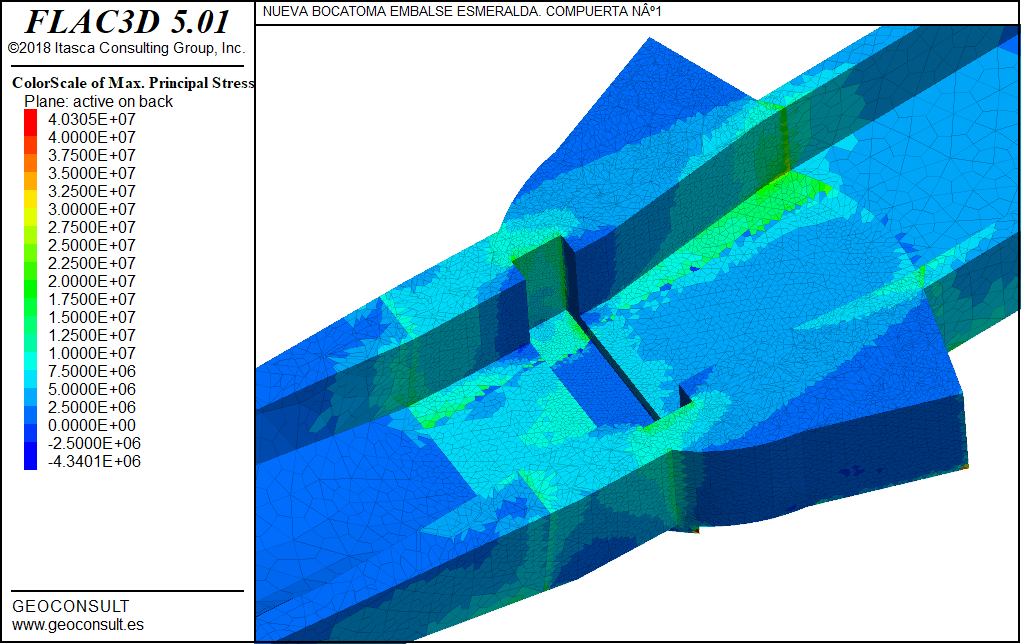The height and width of the screenshot is (644, 1021).
Task: Click the plot title NUEVA BOCATOMA EMBALSE ESMERALDA
Action: pos(462,12)
